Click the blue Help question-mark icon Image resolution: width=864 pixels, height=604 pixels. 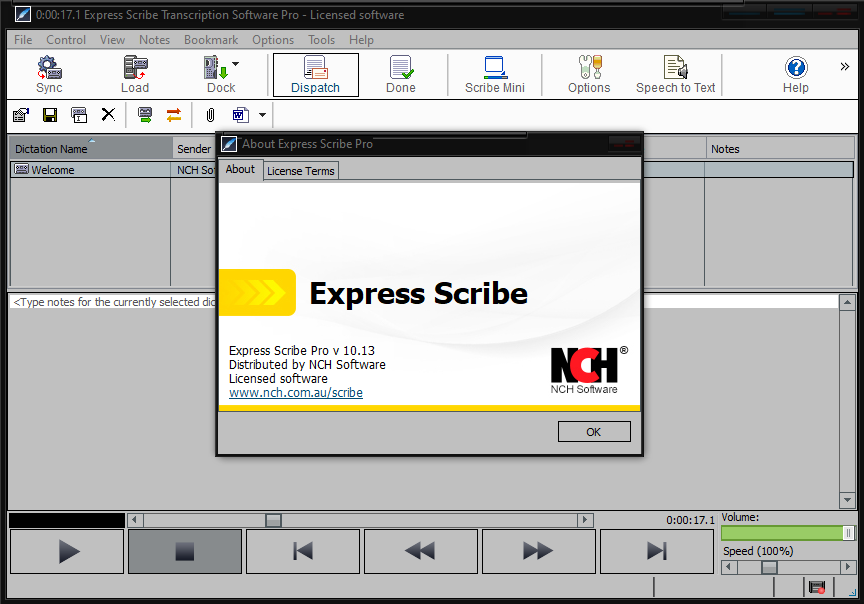click(x=796, y=68)
